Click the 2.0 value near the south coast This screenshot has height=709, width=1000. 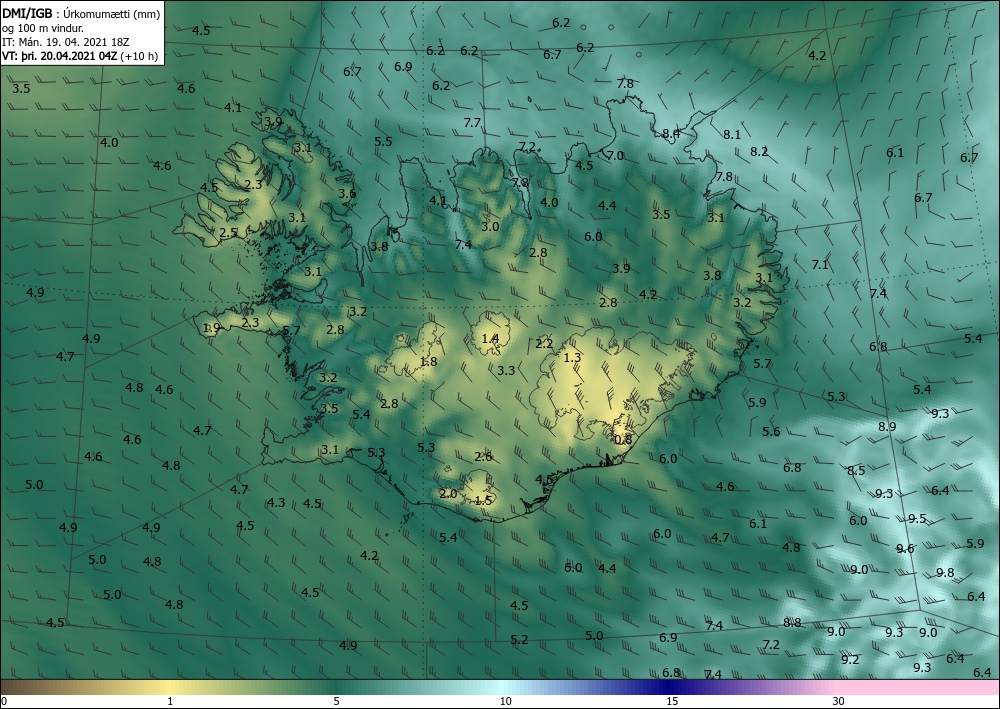(x=448, y=493)
